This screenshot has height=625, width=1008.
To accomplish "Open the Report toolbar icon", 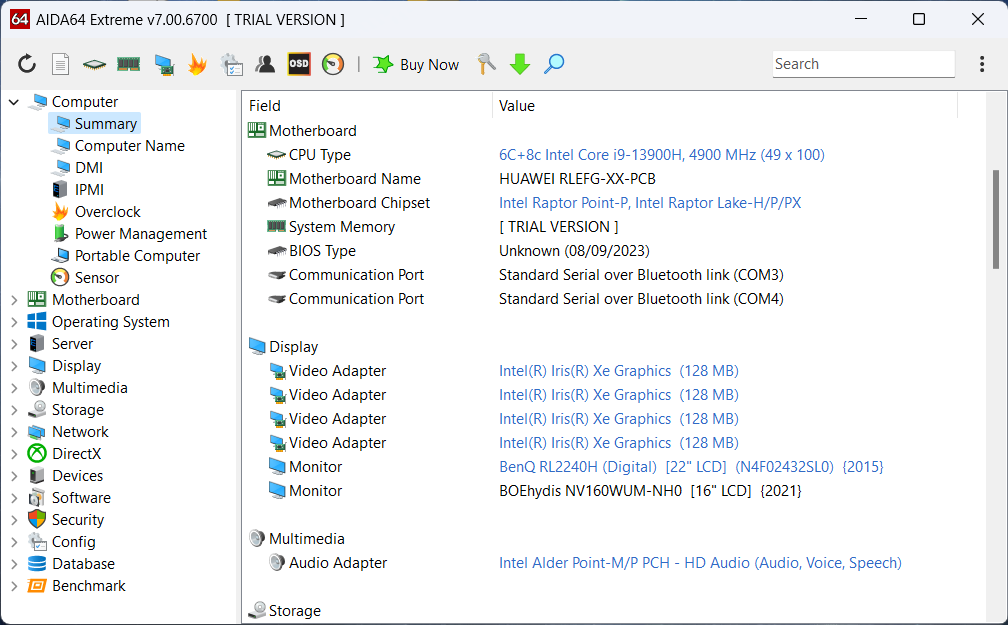I will coord(60,64).
